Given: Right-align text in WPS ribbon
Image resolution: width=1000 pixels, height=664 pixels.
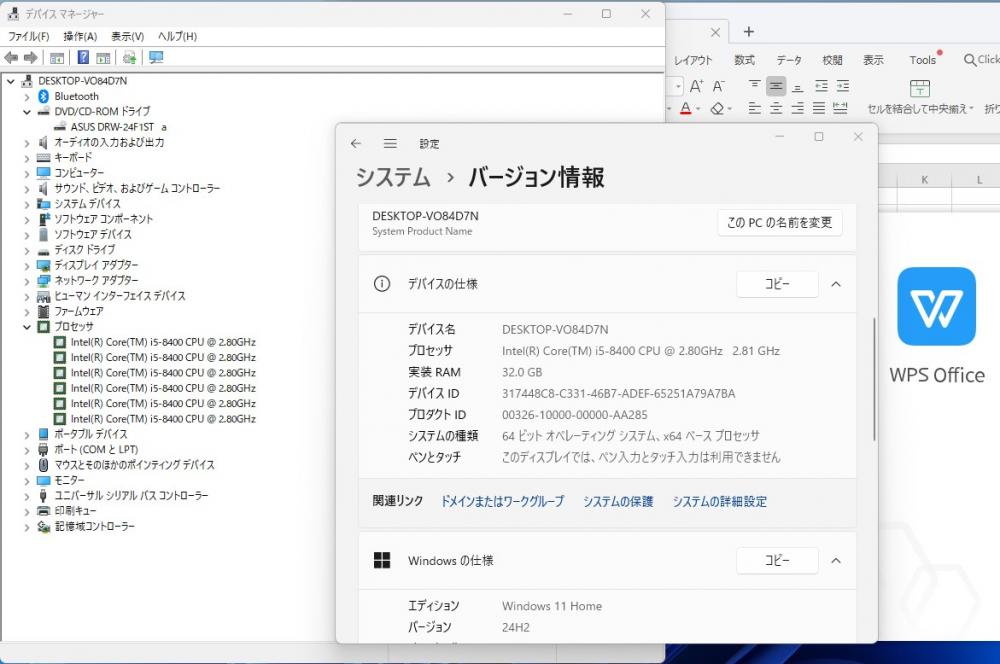Looking at the screenshot, I should (x=797, y=108).
